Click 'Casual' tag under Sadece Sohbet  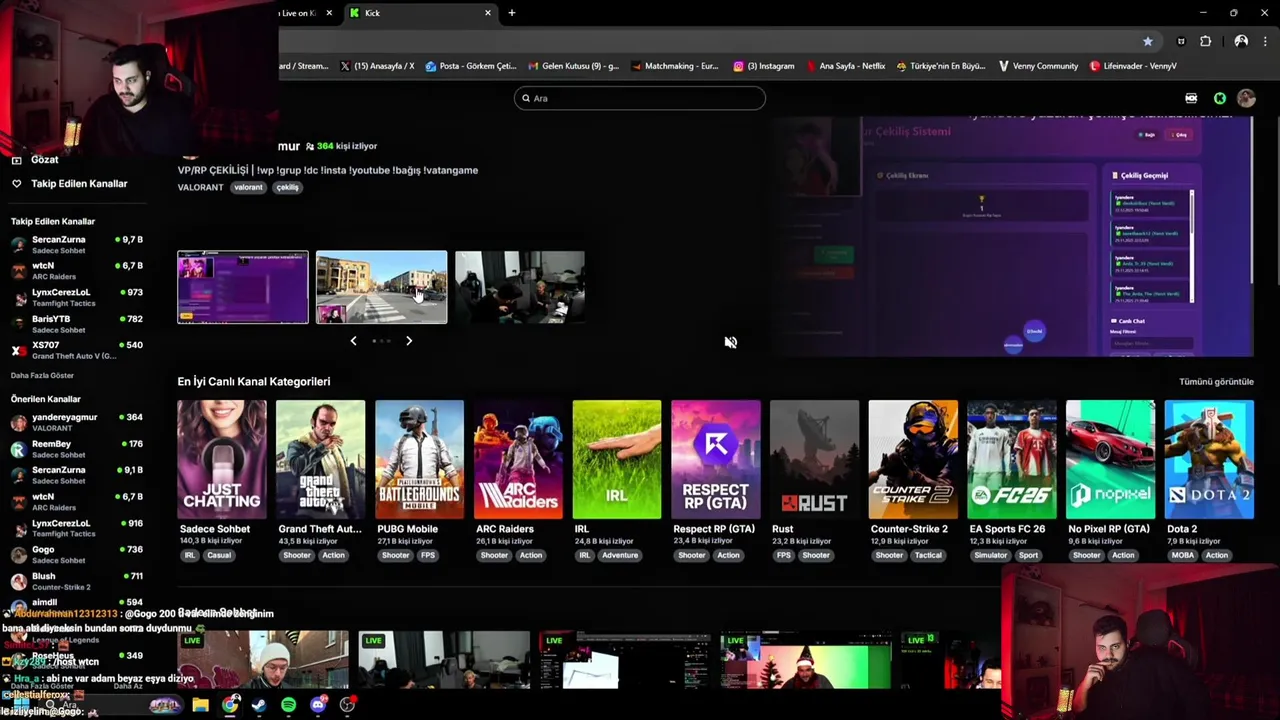[219, 555]
